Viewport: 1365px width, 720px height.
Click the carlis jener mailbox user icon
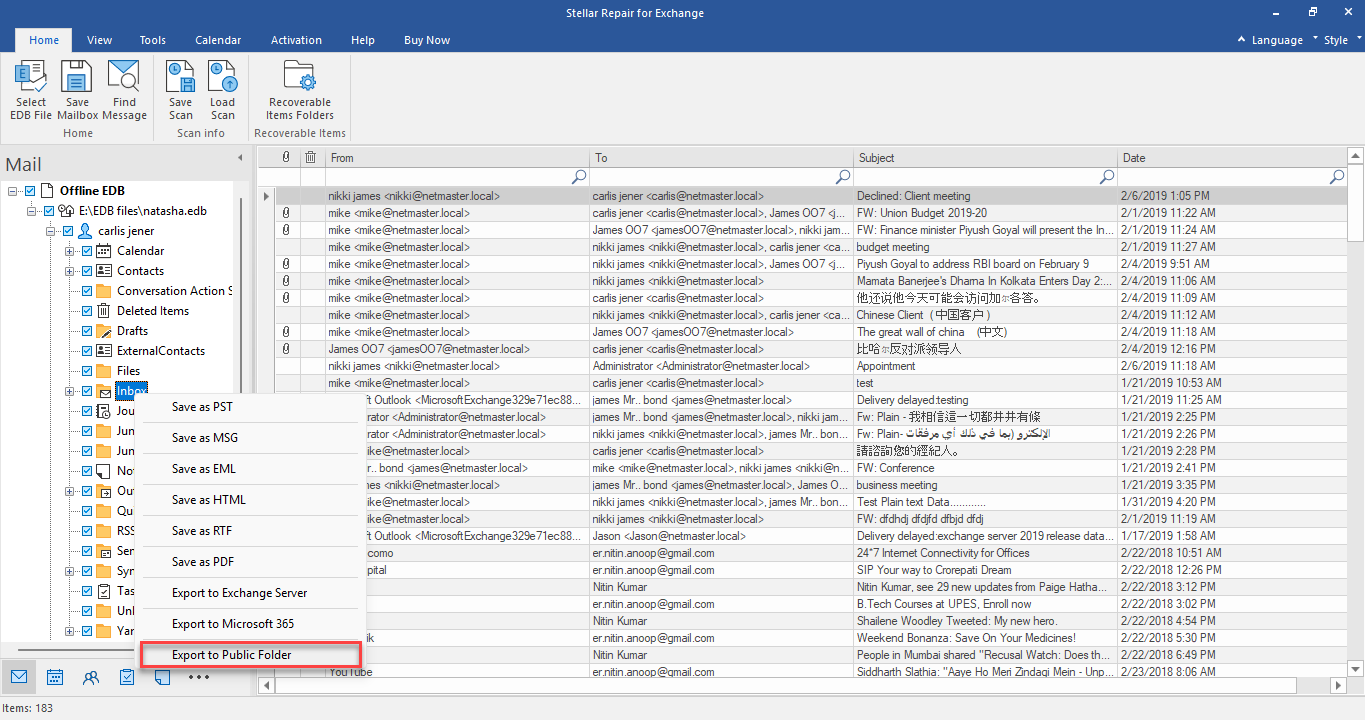point(85,231)
